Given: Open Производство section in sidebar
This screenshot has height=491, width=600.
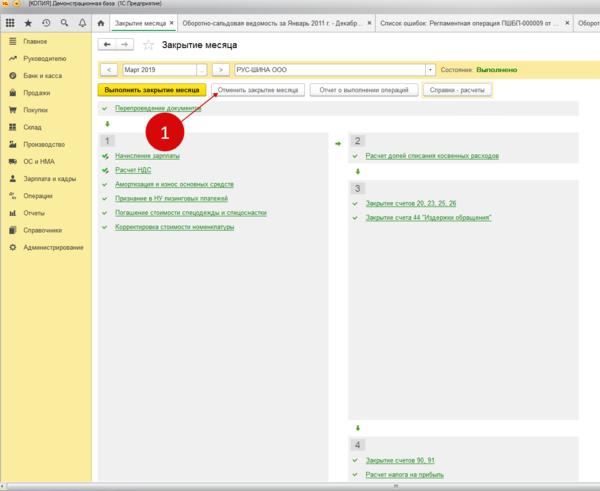Looking at the screenshot, I should pos(44,144).
